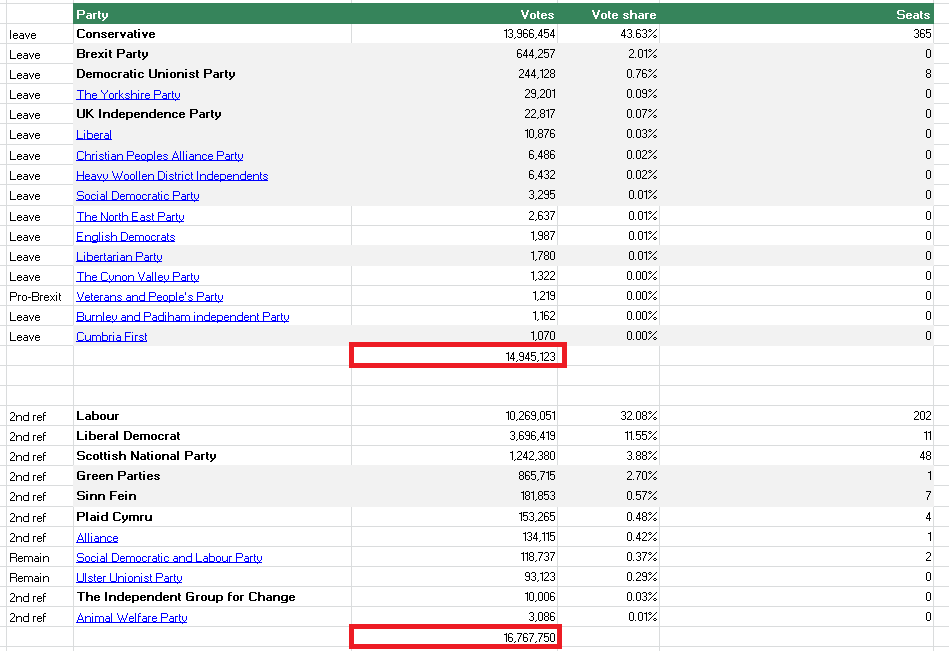Select Liberal Democrat vote share 11.55% cell
Screen dimensions: 949x651
(608, 436)
